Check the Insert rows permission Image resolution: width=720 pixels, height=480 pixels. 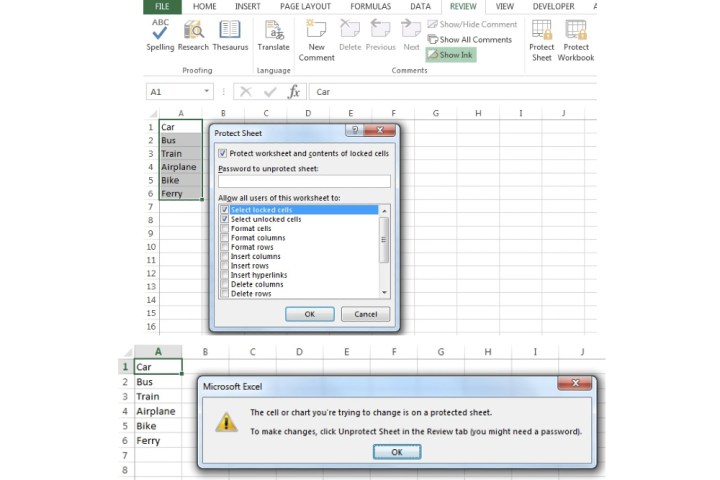tap(224, 266)
